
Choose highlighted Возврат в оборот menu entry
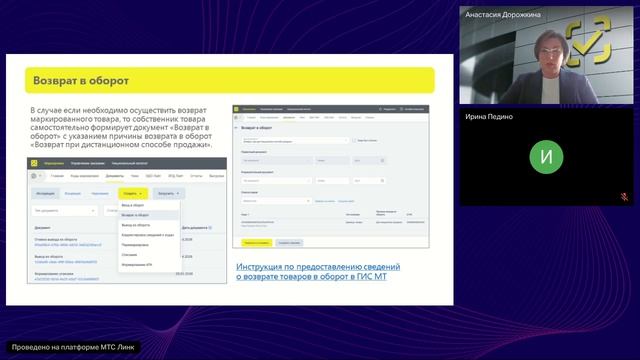pyautogui.click(x=149, y=215)
